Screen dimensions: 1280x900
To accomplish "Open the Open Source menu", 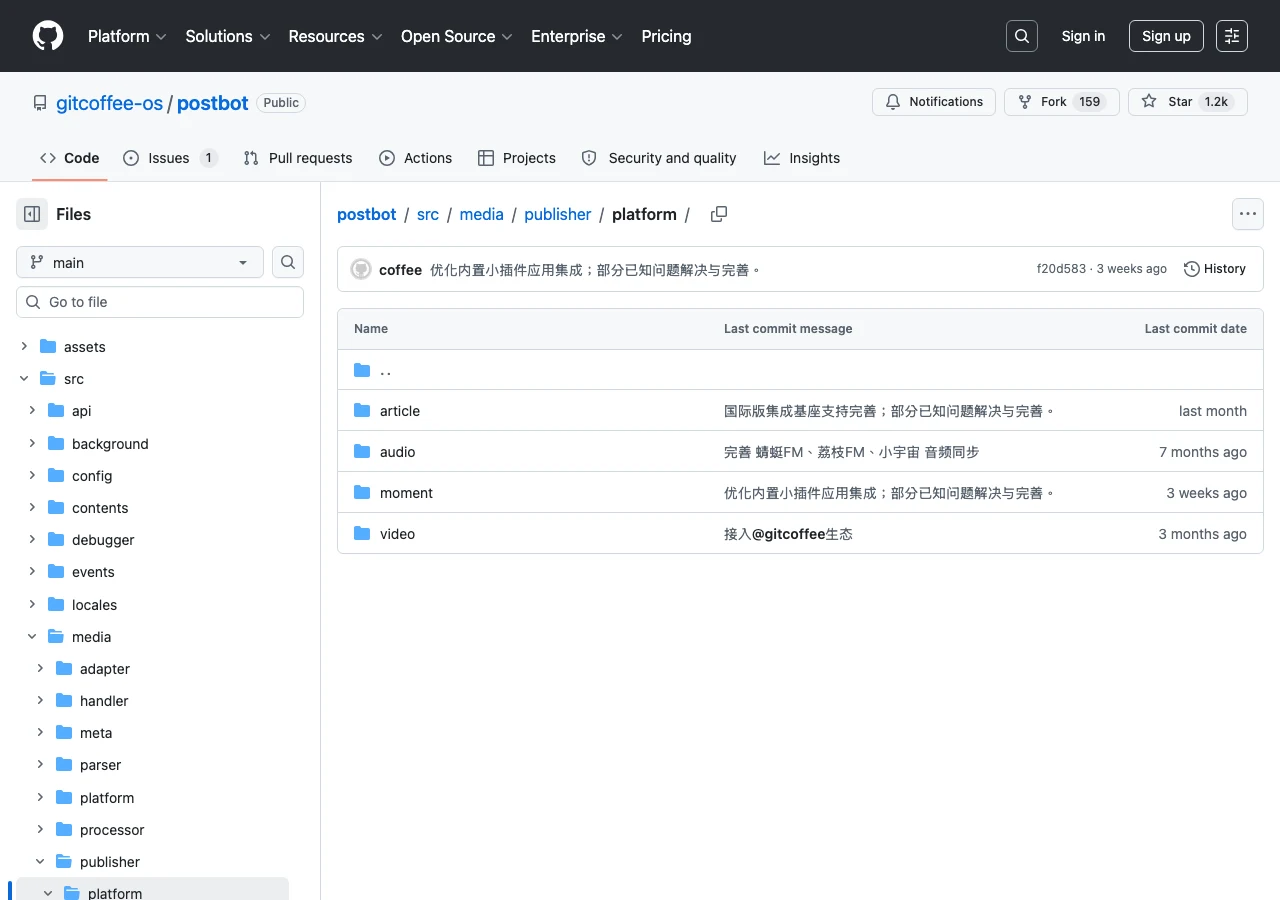I will (457, 36).
